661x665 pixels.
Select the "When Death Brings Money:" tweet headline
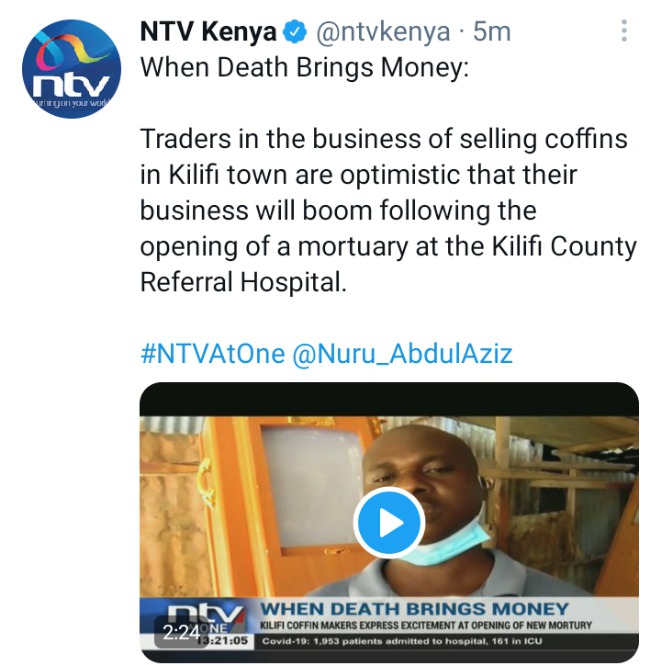304,68
